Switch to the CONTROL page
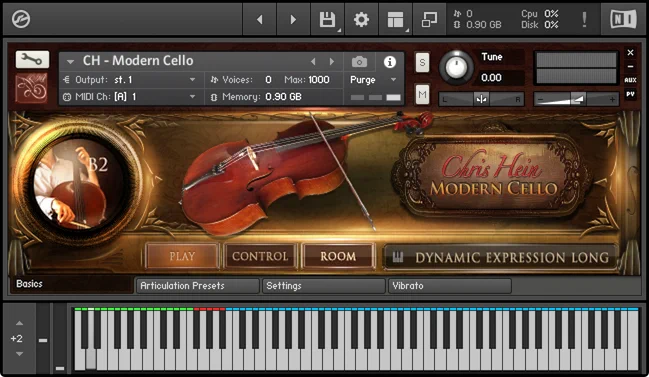 (x=260, y=257)
